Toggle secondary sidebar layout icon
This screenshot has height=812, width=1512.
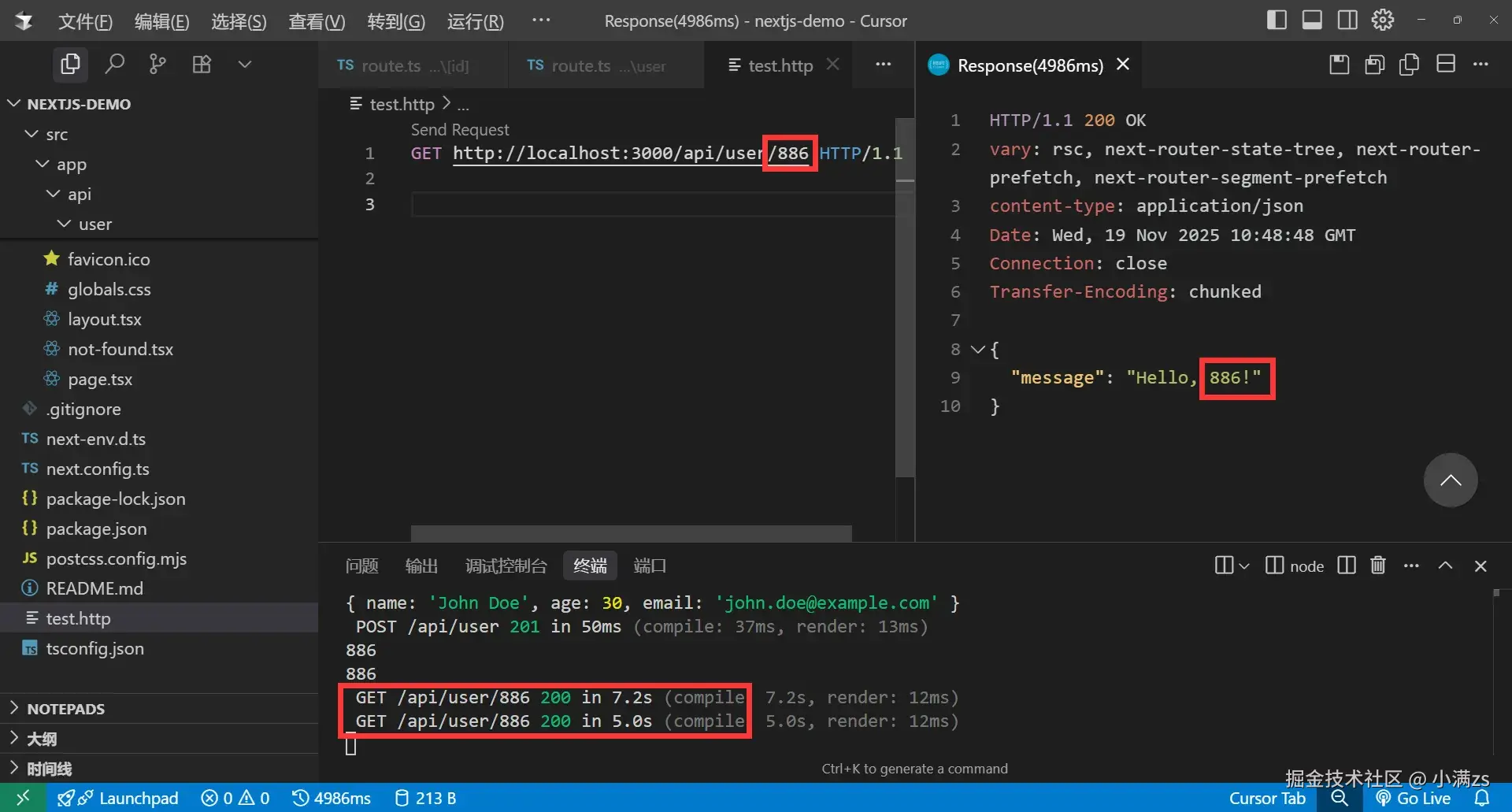click(1347, 20)
